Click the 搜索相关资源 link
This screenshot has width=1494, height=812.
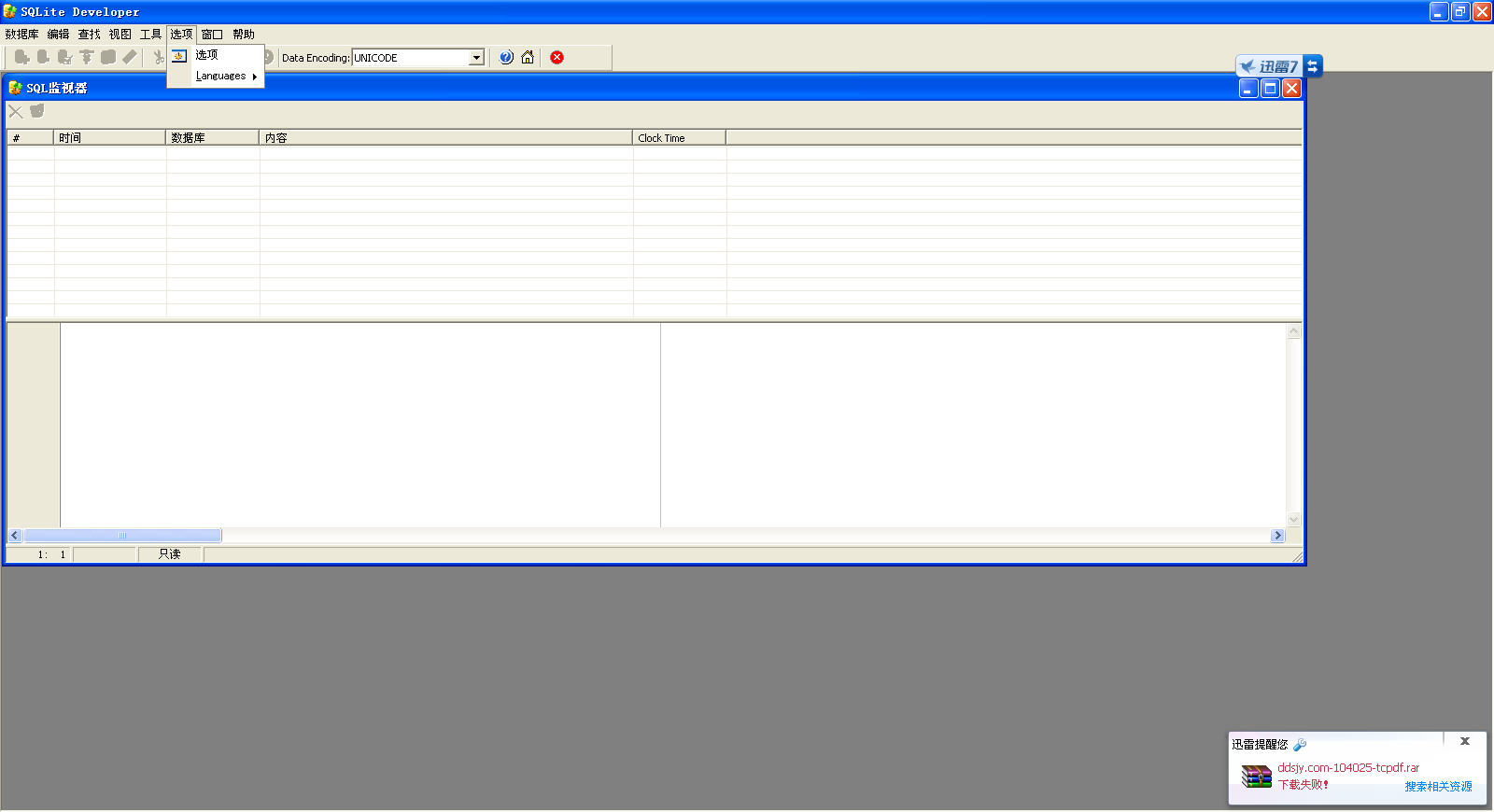click(1438, 787)
